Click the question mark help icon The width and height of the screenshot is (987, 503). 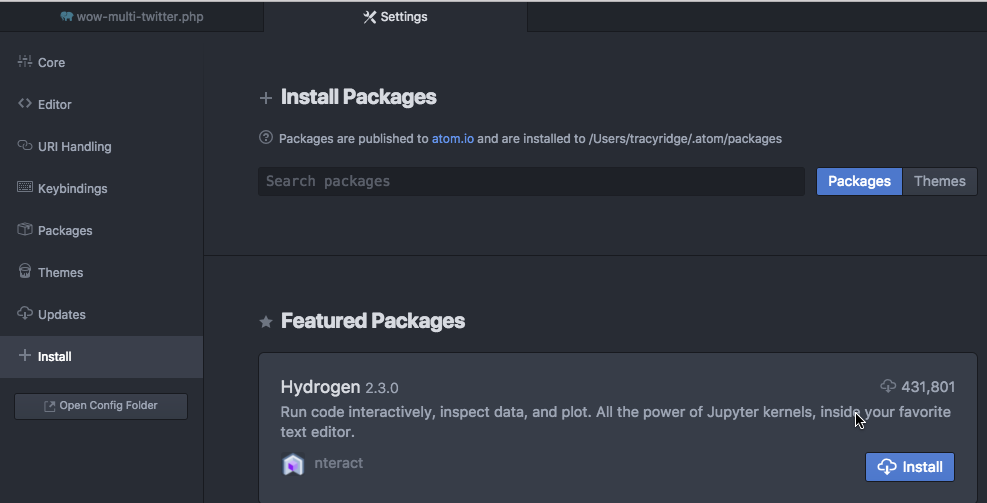pyautogui.click(x=266, y=138)
